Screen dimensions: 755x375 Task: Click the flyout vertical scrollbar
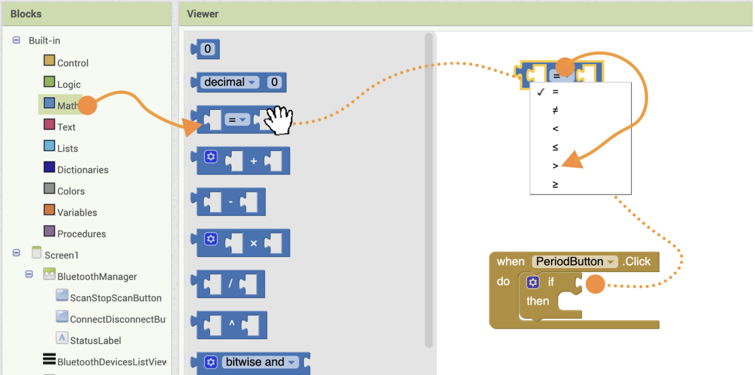coord(428,190)
